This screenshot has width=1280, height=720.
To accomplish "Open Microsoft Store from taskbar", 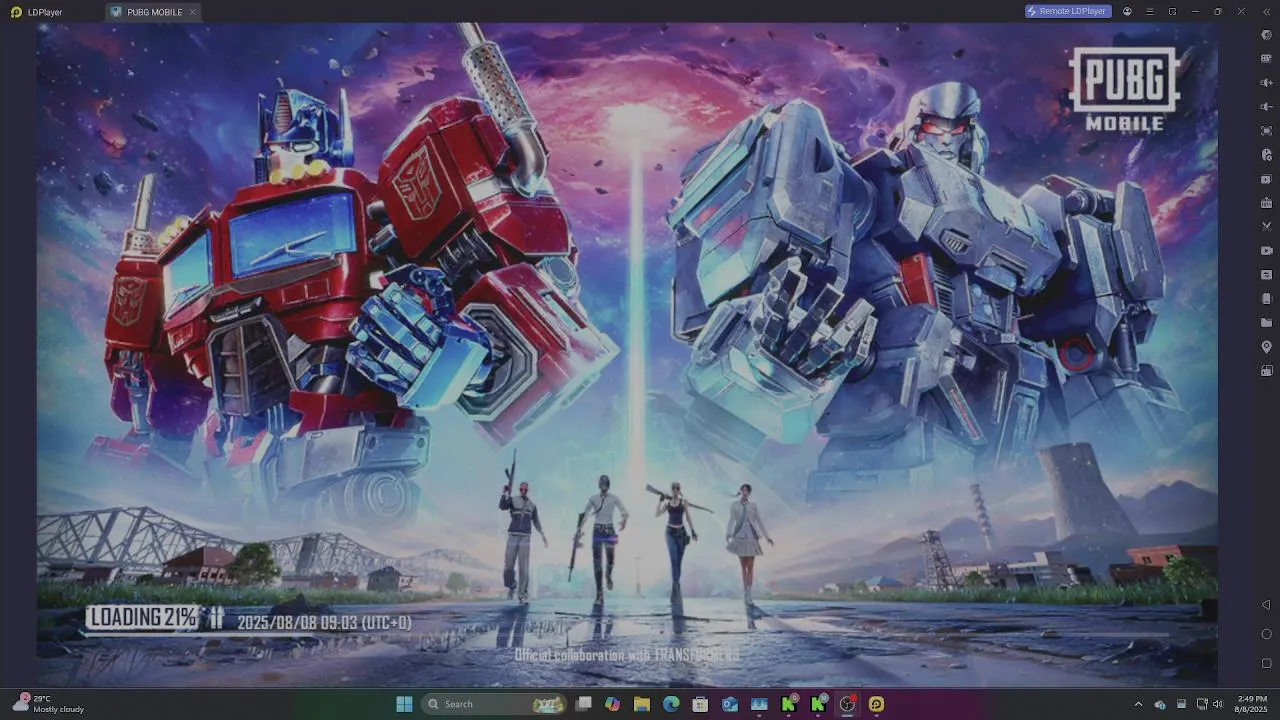I will [700, 704].
